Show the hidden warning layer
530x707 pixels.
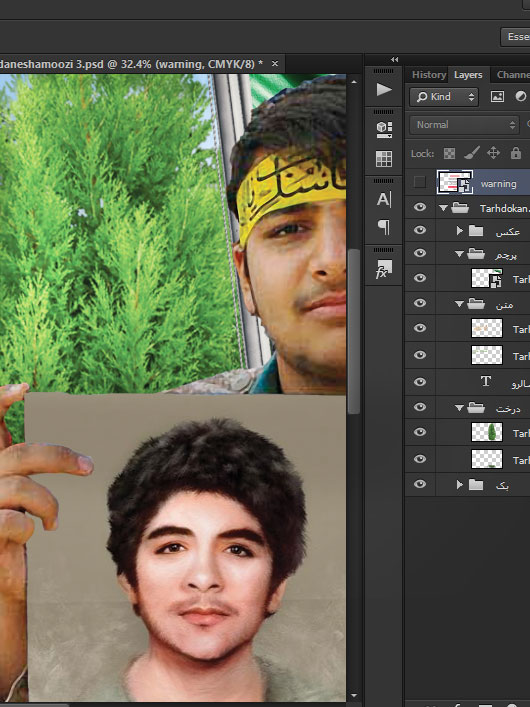tap(420, 182)
